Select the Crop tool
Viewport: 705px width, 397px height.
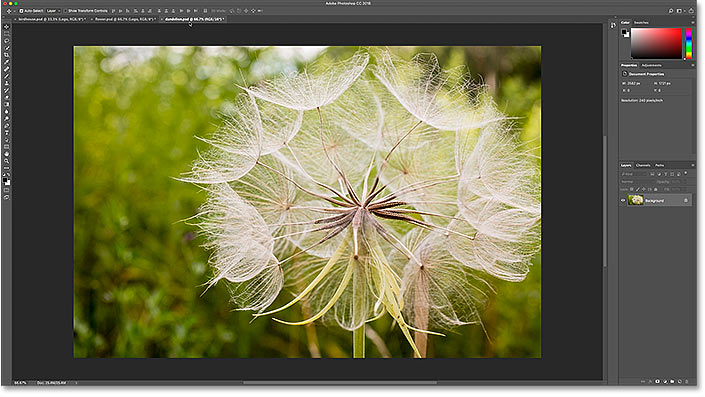coord(6,55)
